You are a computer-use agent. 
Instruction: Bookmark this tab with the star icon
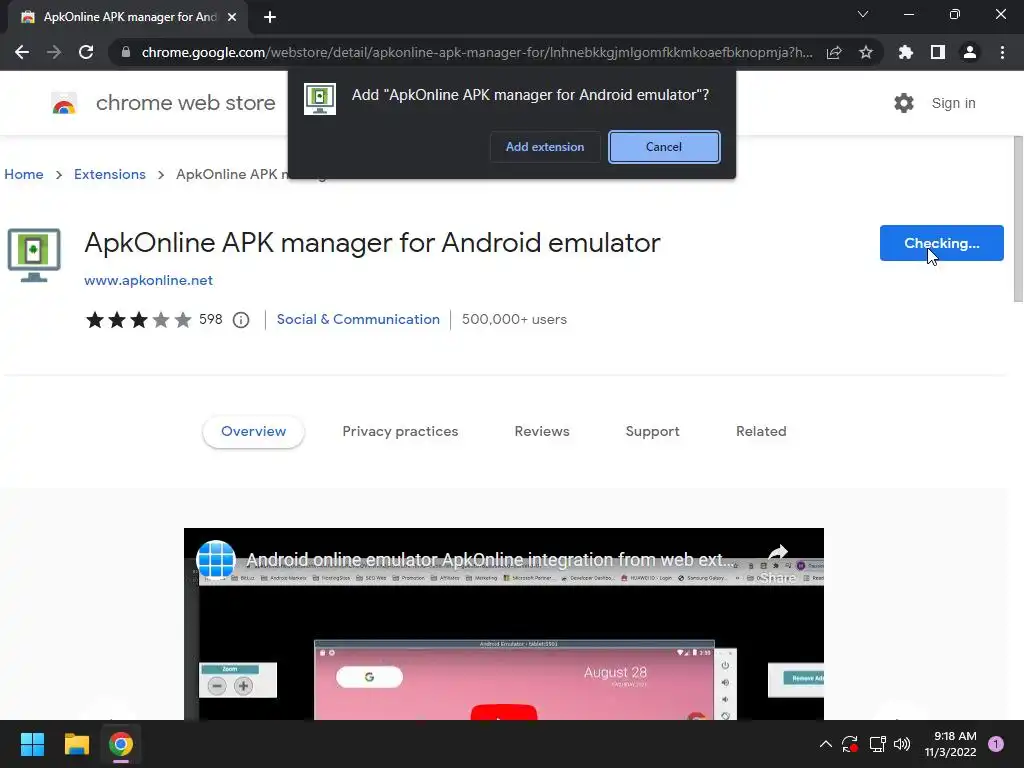pyautogui.click(x=866, y=52)
